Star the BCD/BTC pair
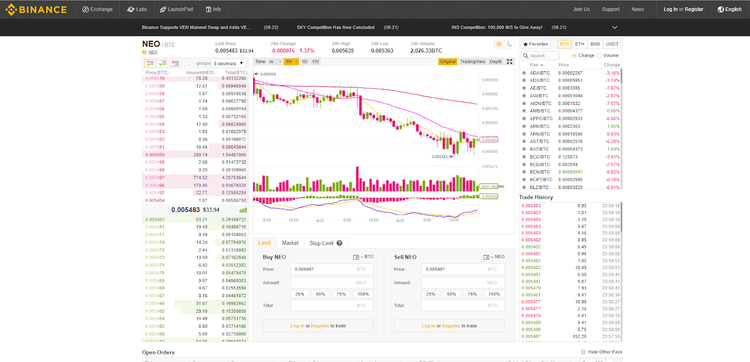This screenshot has width=750, height=362. click(524, 165)
